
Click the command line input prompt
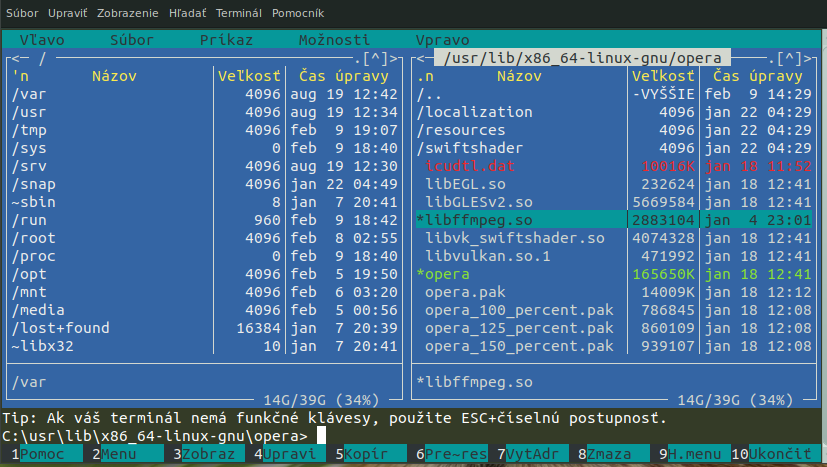[x=318, y=436]
